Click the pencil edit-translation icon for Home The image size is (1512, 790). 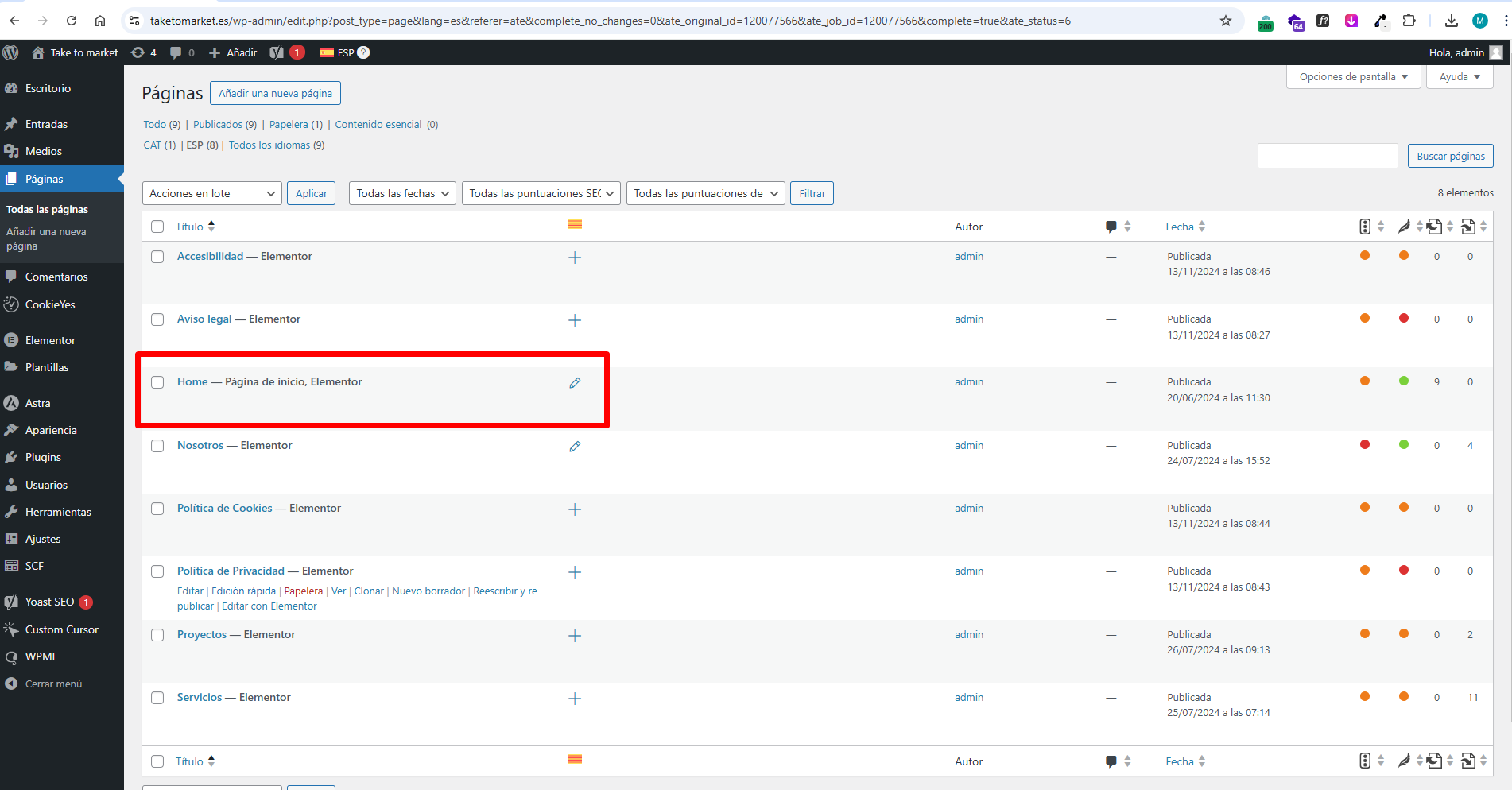tap(575, 383)
